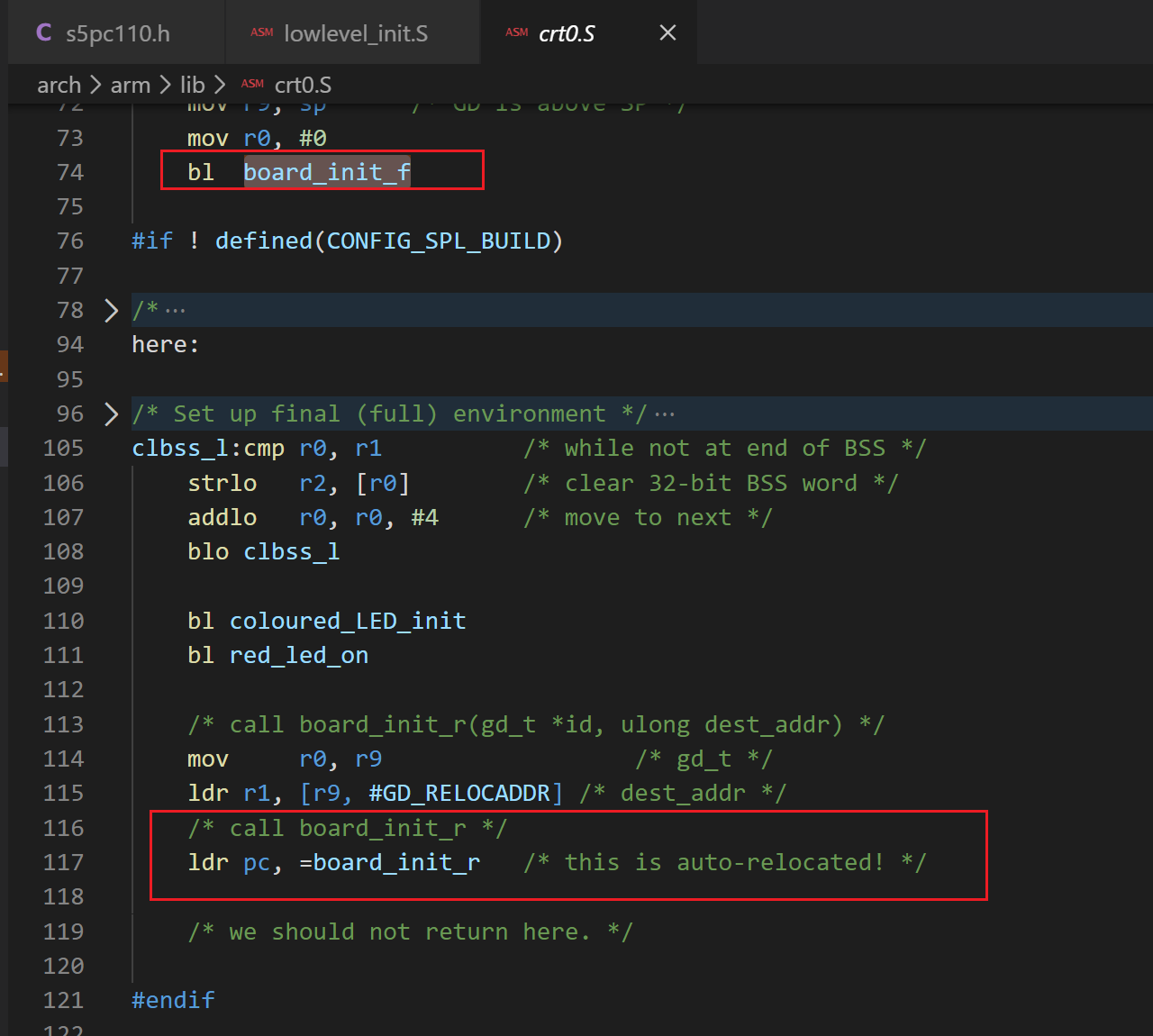Click the 'move to next' comment on line 107

pyautogui.click(x=648, y=517)
